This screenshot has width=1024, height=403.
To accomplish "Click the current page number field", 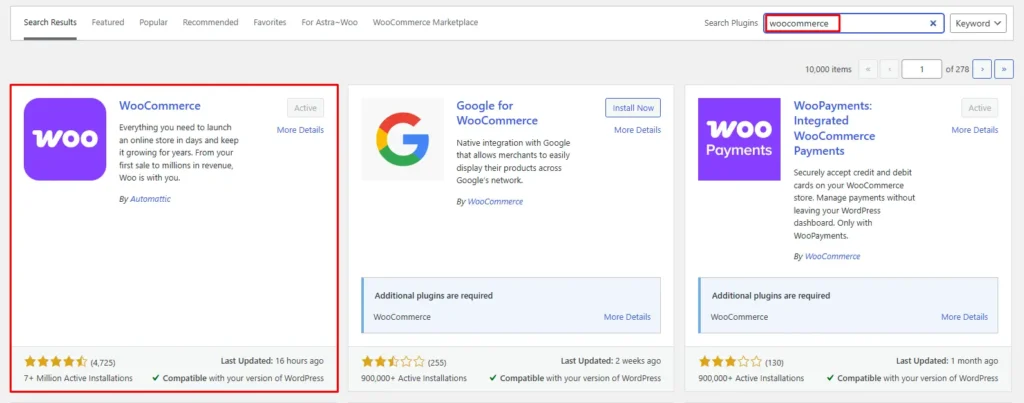I will coord(921,69).
